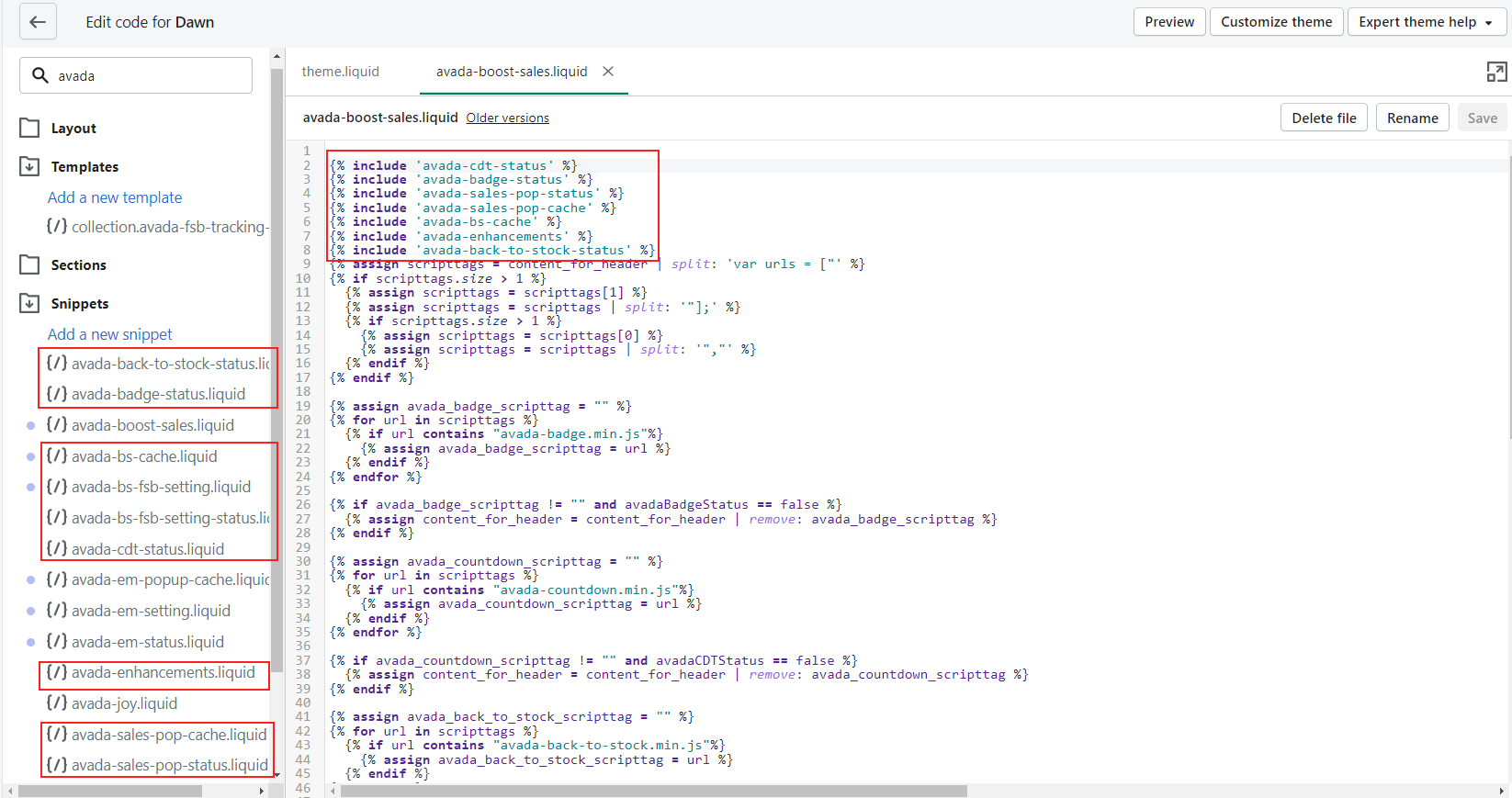Screen dimensions: 1512x798
Task: Close the avada-boost-sales.liquid tab
Action: click(x=608, y=72)
